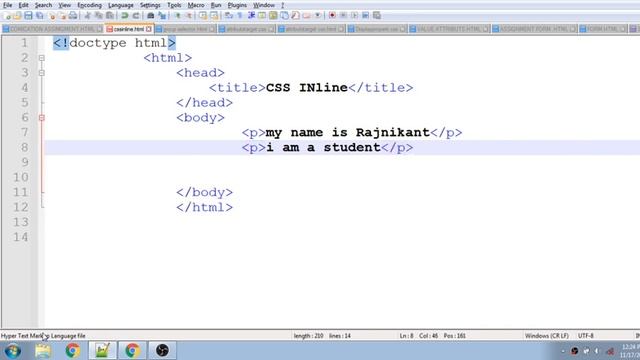Click 'Windows (CR LF)' in status bar
The image size is (640, 360).
point(547,336)
